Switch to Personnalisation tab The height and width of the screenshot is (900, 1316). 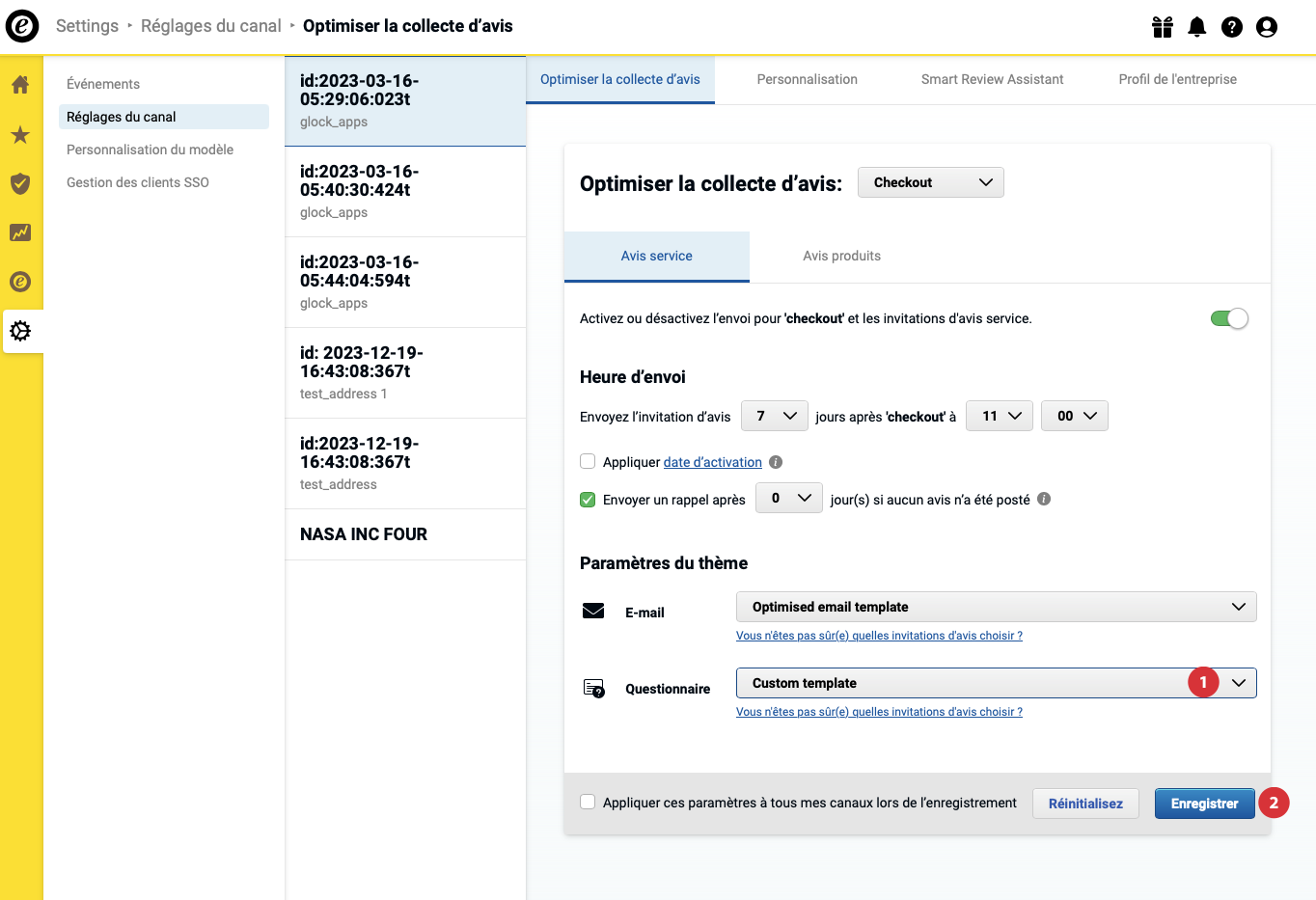[808, 79]
